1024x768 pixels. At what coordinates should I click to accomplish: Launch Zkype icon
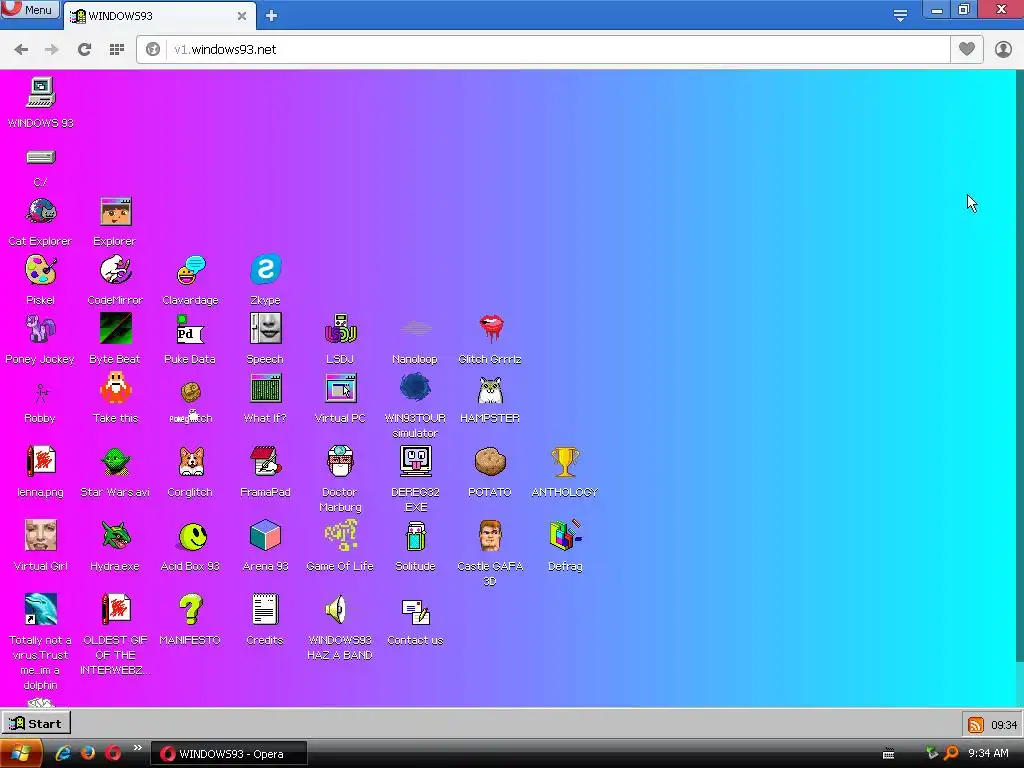click(x=265, y=270)
